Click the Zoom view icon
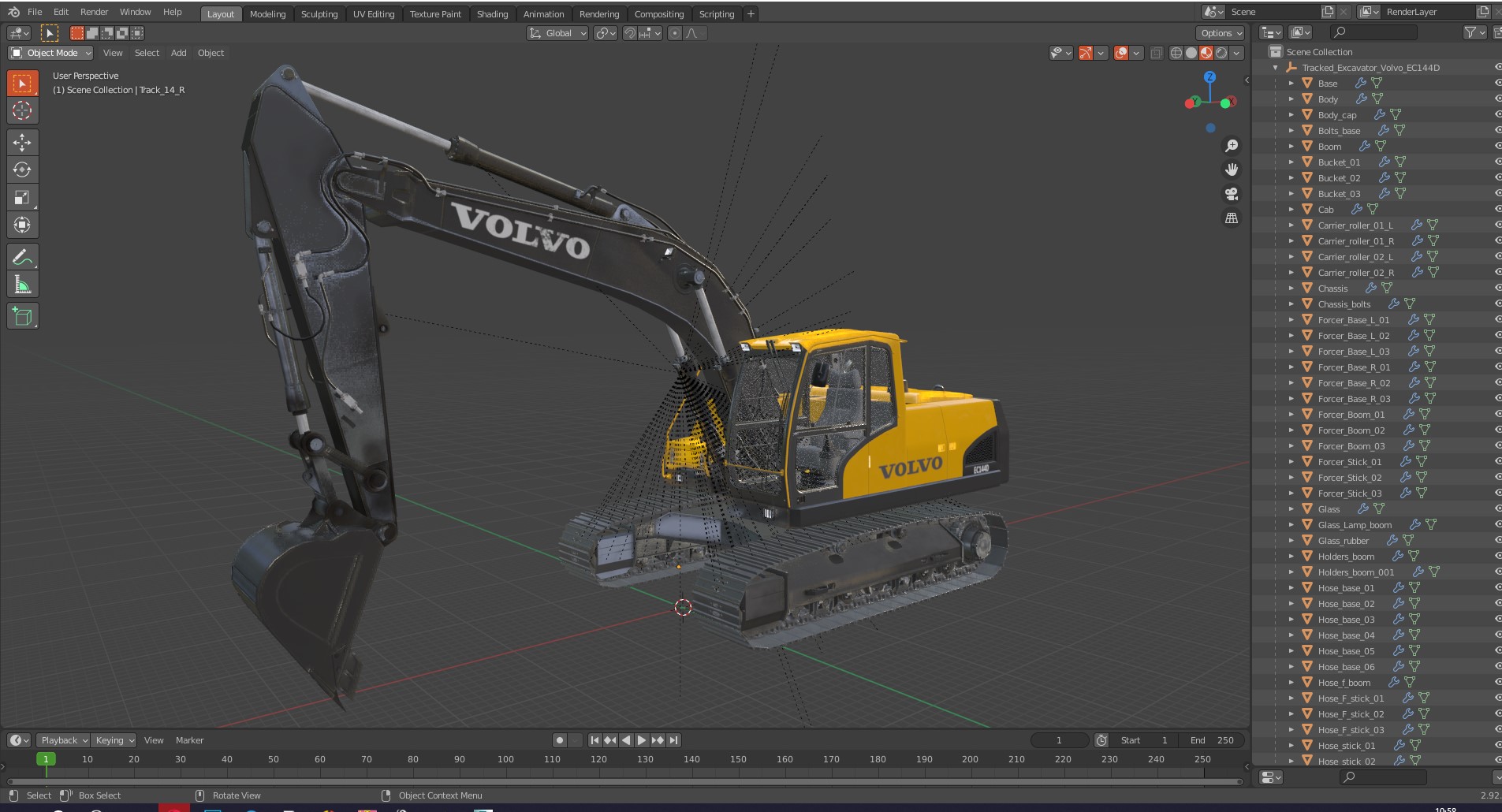The width and height of the screenshot is (1502, 812). tap(1231, 146)
